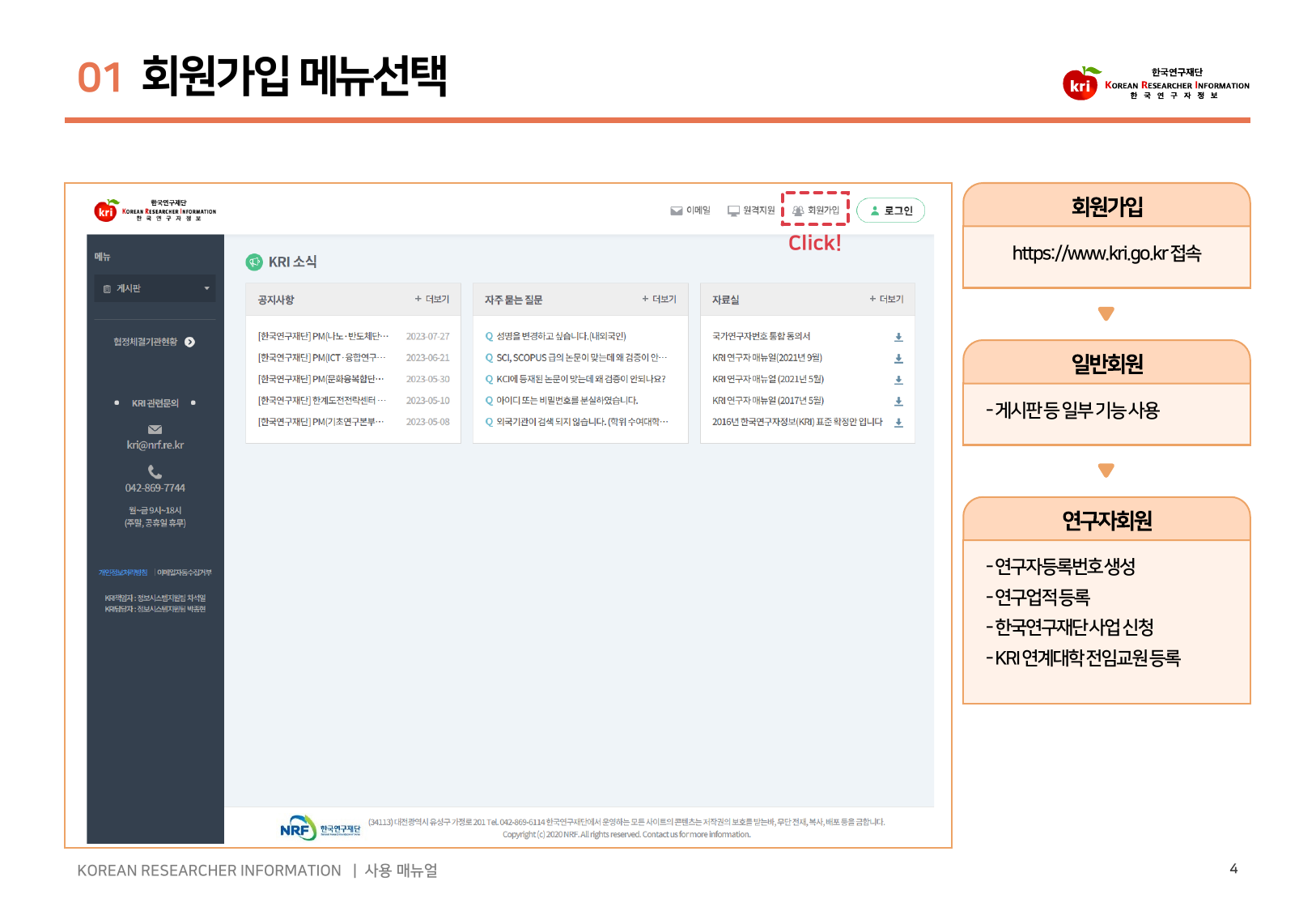Click the 로그인 button

click(x=890, y=211)
